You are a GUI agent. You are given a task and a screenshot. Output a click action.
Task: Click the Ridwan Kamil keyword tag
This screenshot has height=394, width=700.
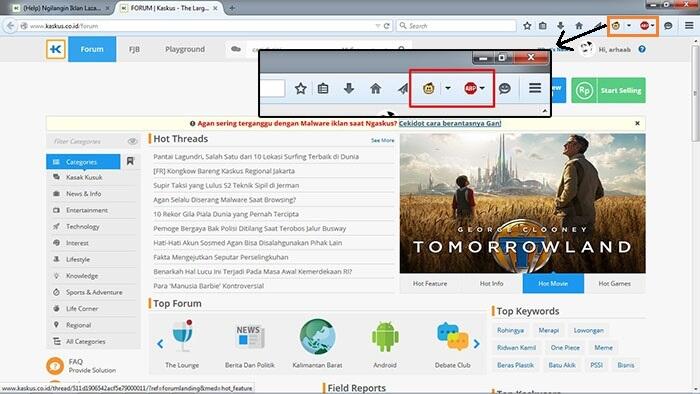click(x=516, y=348)
